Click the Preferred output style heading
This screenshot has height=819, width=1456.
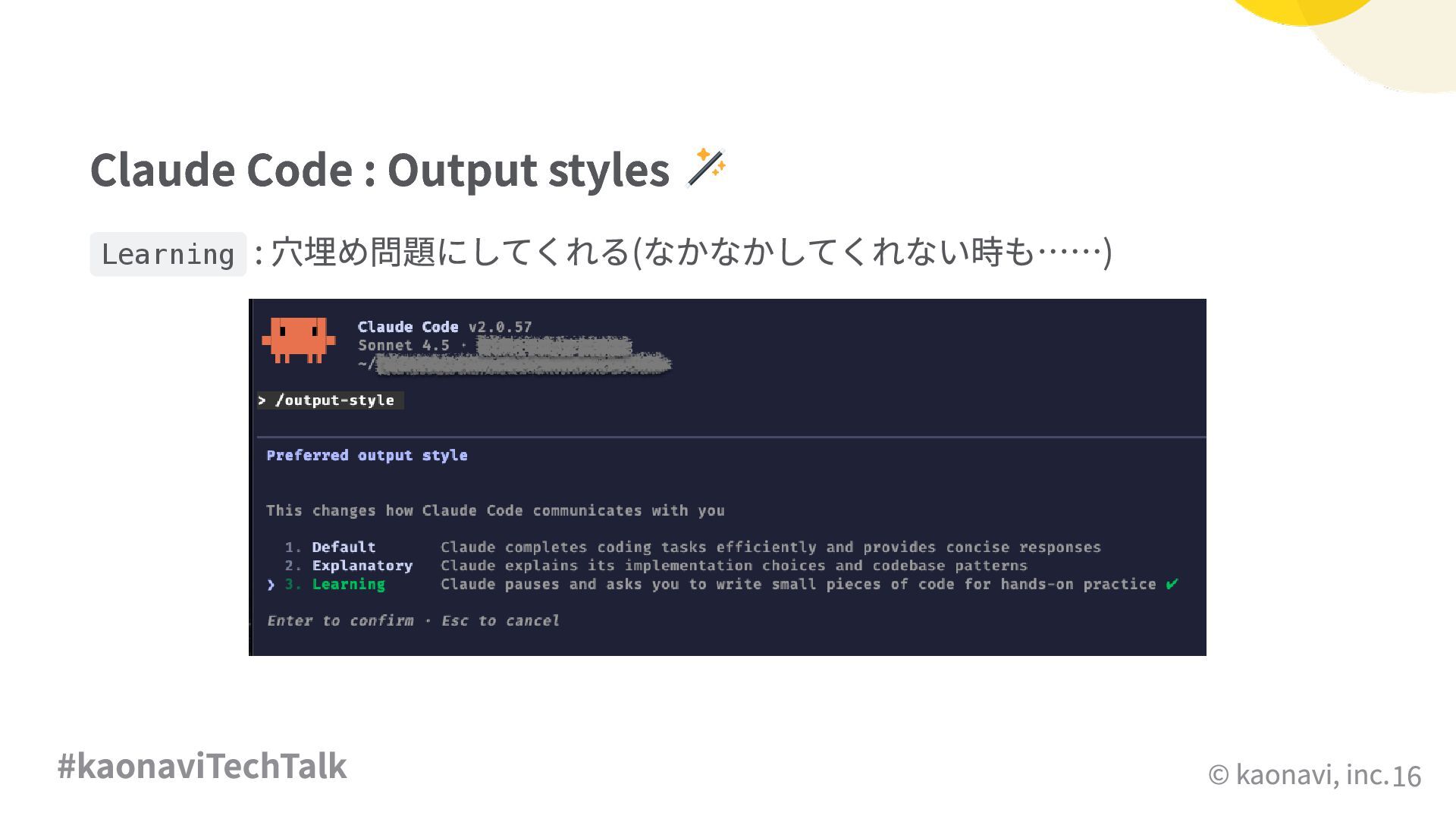point(367,456)
